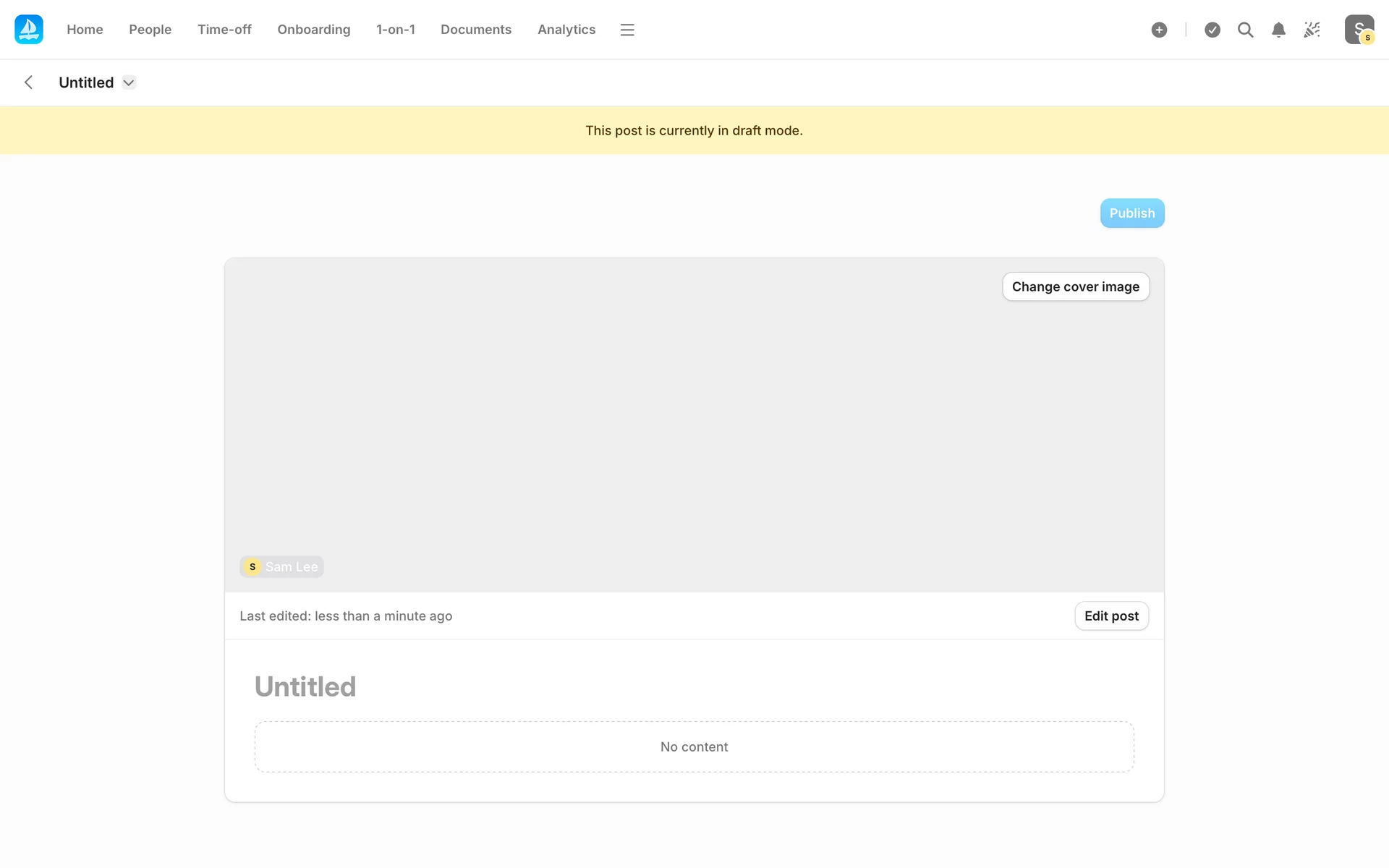Open the Documents section

point(475,30)
